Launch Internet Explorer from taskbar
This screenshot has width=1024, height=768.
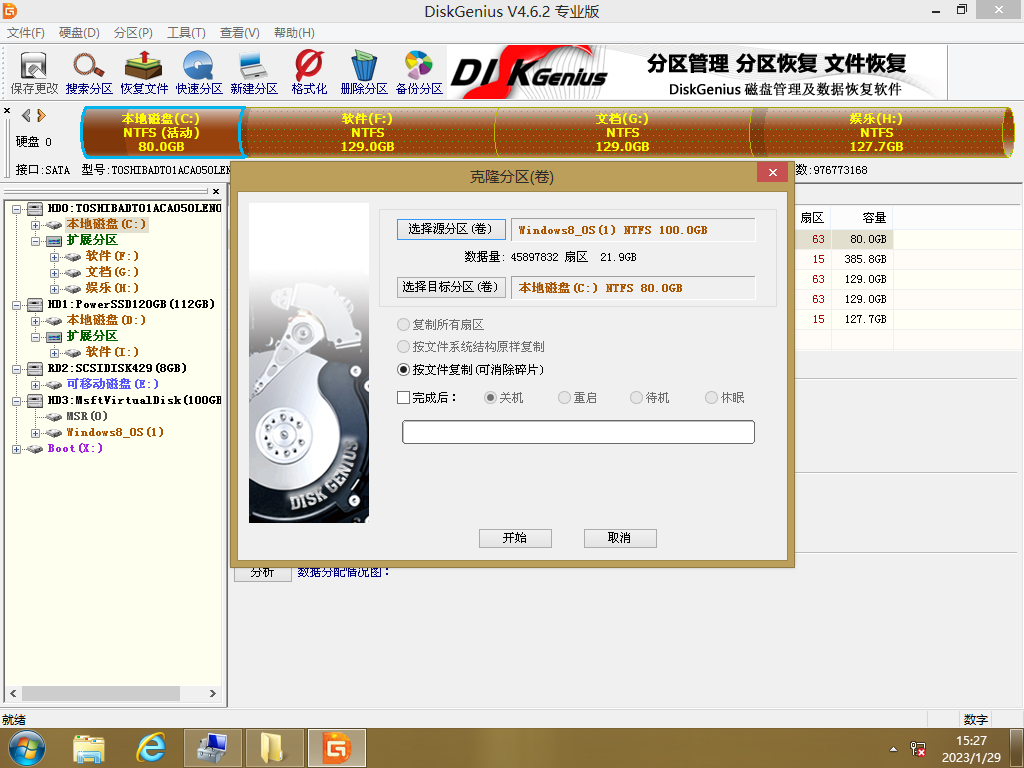coord(151,748)
